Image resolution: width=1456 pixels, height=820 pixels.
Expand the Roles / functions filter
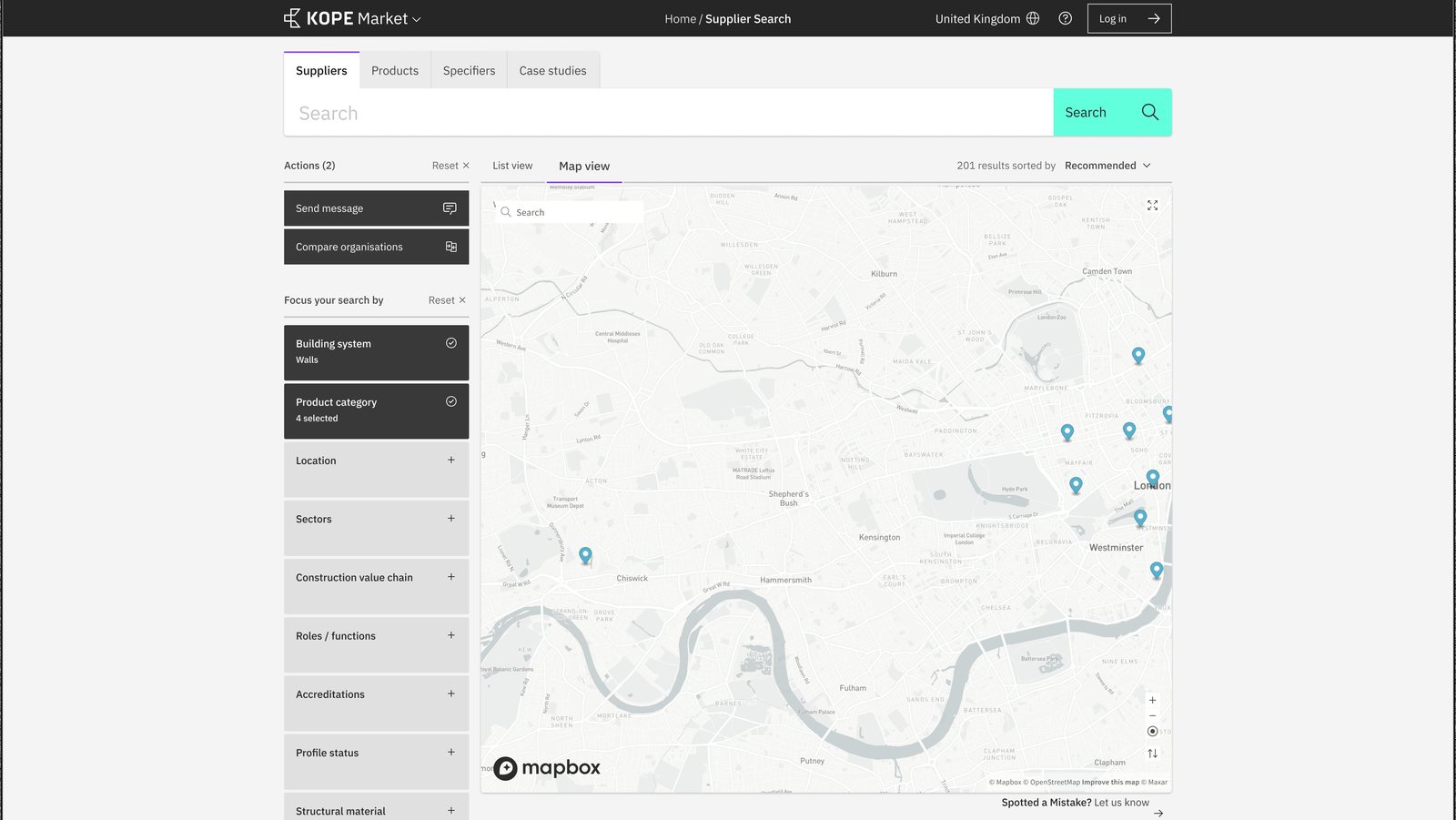pyautogui.click(x=376, y=645)
